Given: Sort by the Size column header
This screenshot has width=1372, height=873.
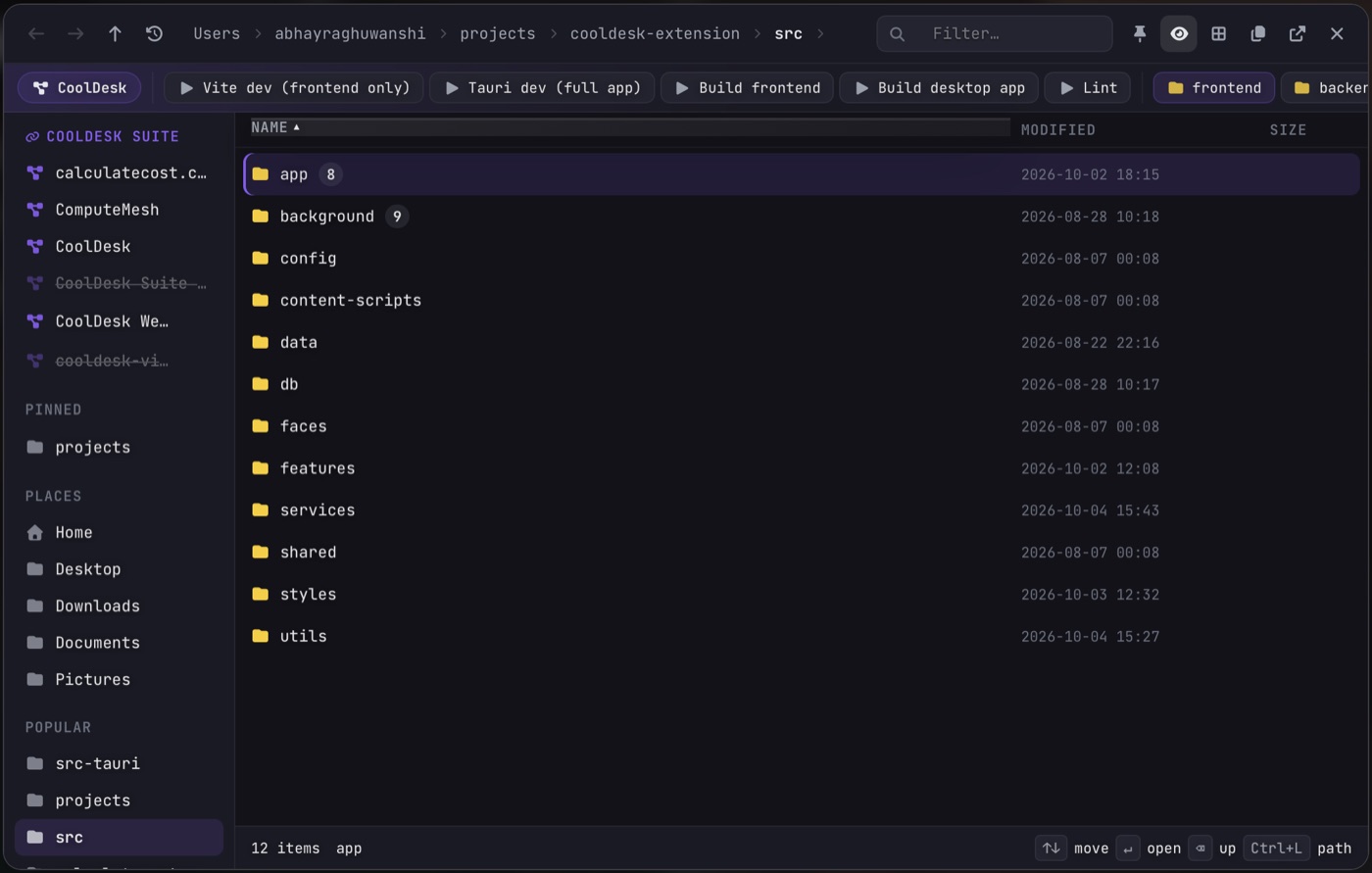Looking at the screenshot, I should [x=1288, y=129].
